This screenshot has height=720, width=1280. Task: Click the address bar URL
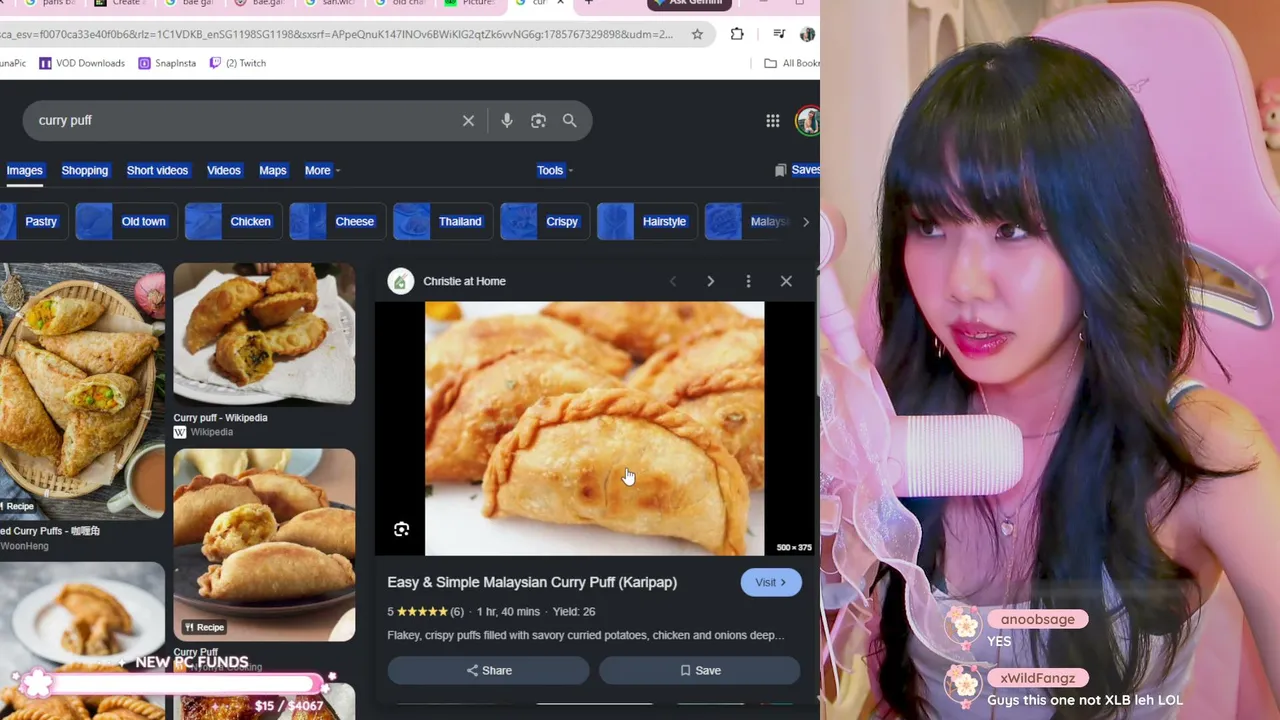point(336,34)
